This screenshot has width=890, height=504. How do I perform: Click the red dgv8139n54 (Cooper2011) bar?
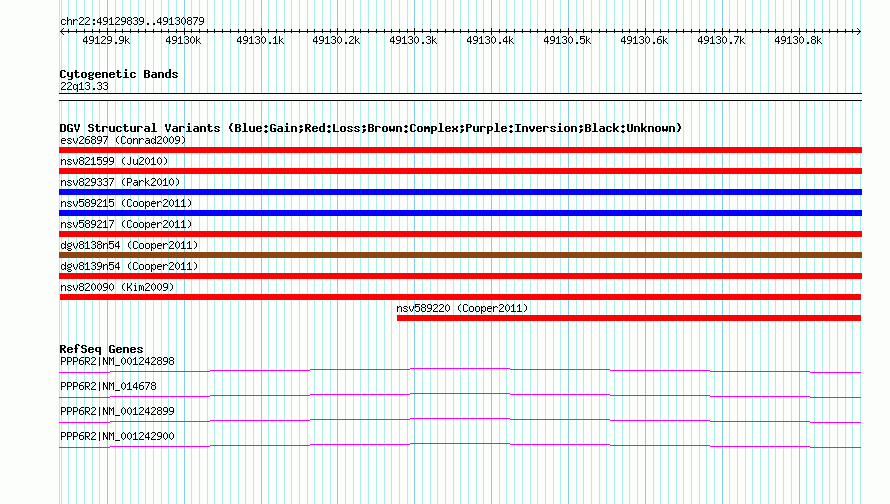460,276
